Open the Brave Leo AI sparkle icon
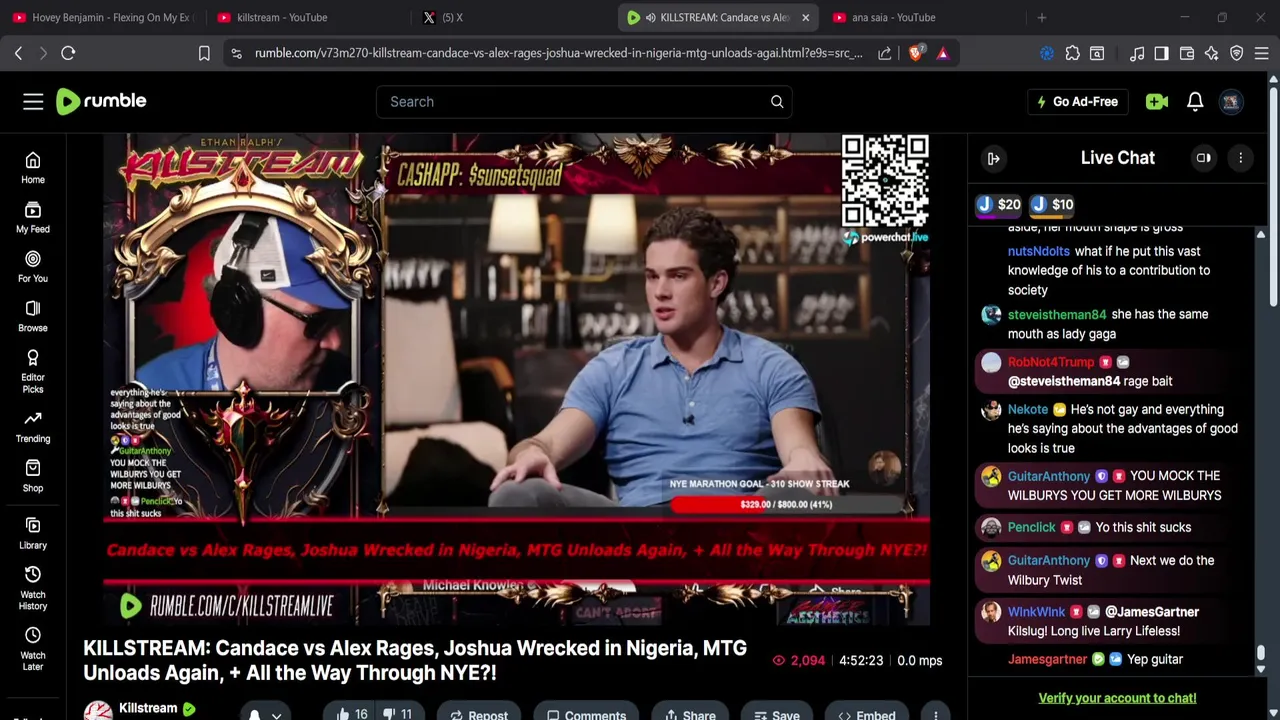This screenshot has height=720, width=1280. tap(1211, 53)
